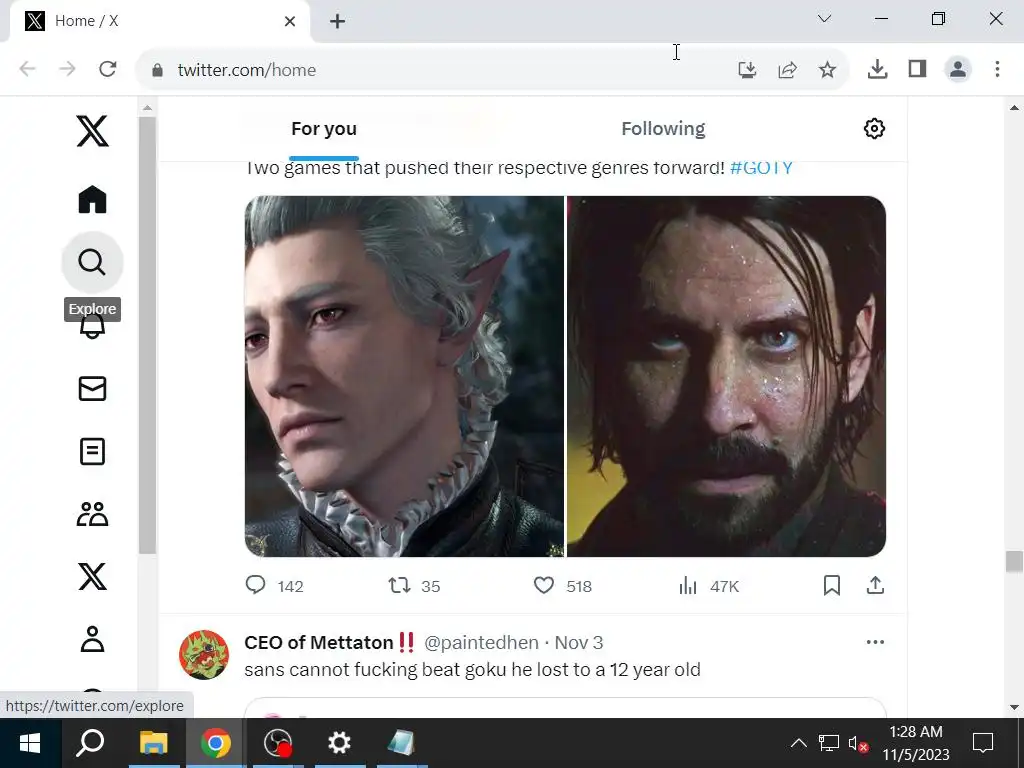Open the Nov 3 post timestamp
This screenshot has width=1024, height=768.
coord(579,643)
